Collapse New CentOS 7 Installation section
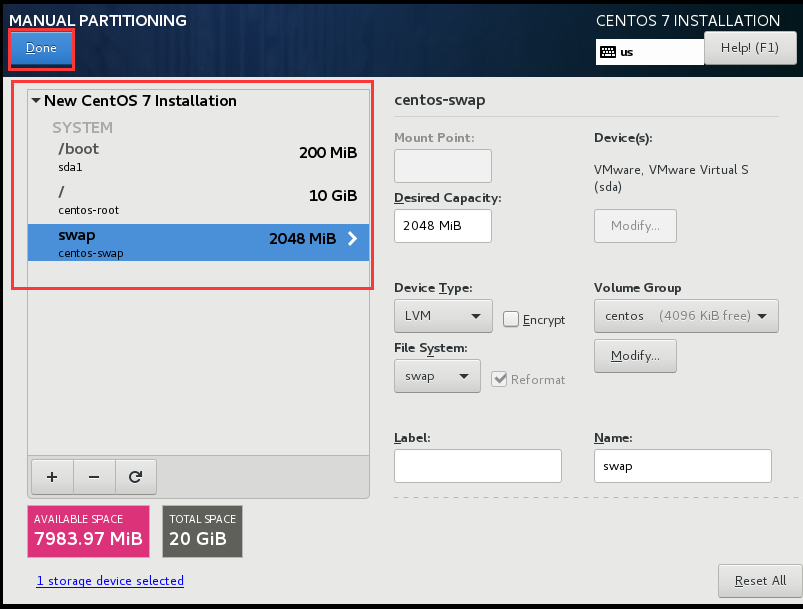Screen dimensions: 803x609 (36, 101)
